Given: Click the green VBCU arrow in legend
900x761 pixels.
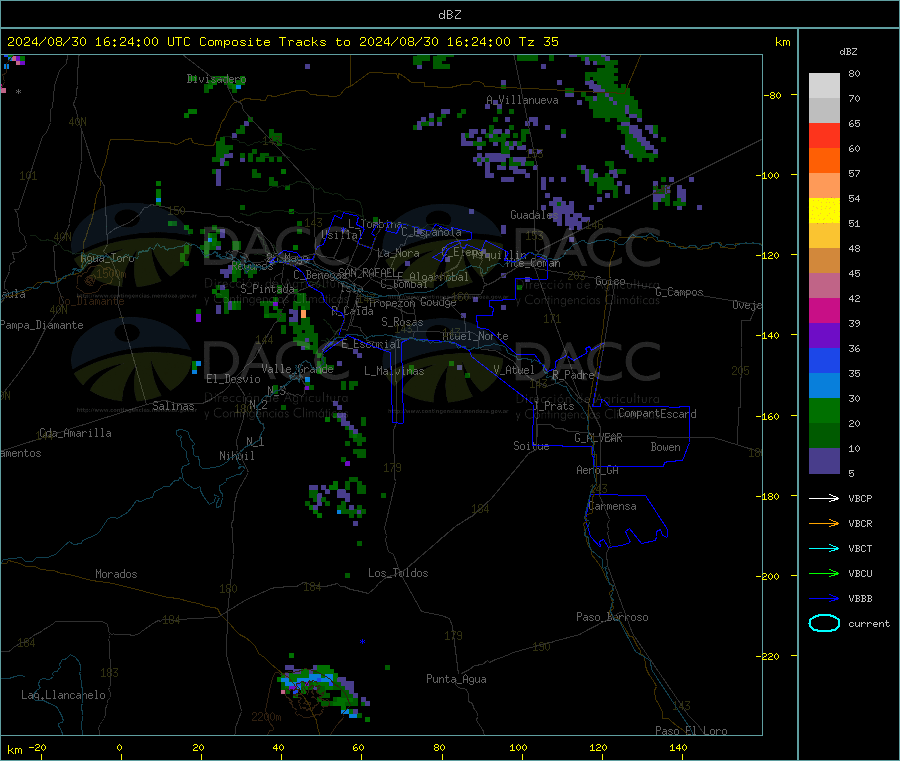Looking at the screenshot, I should (824, 573).
